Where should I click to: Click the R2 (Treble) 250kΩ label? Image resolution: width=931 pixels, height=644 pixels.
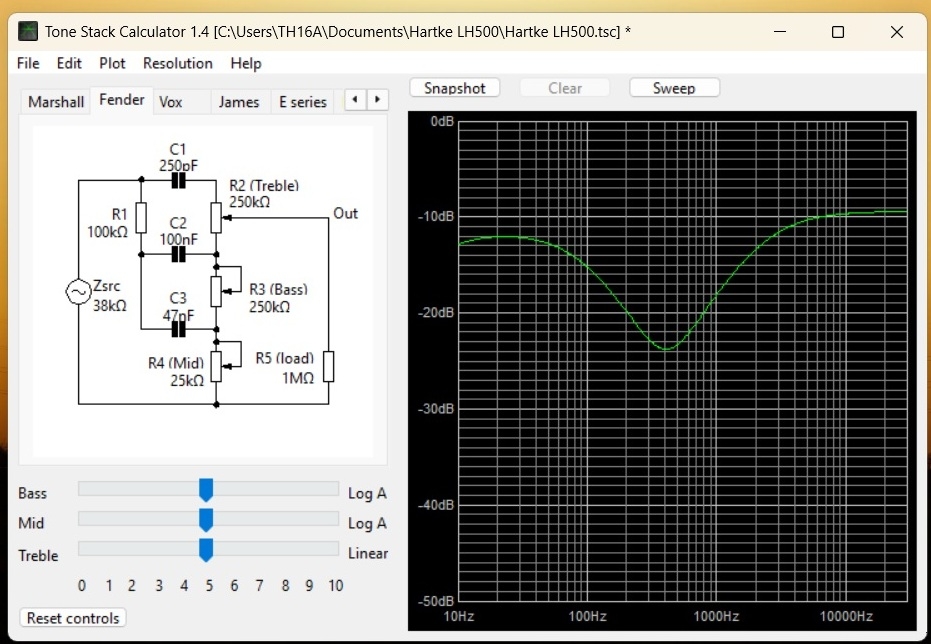point(264,194)
